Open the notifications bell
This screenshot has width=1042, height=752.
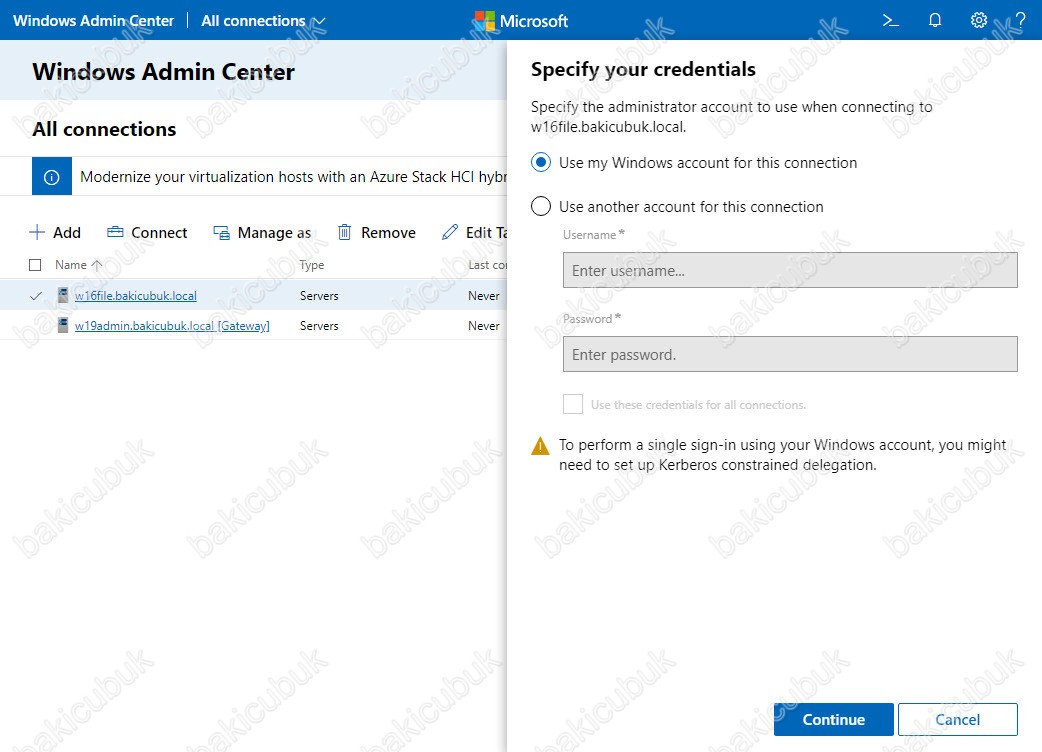[935, 21]
